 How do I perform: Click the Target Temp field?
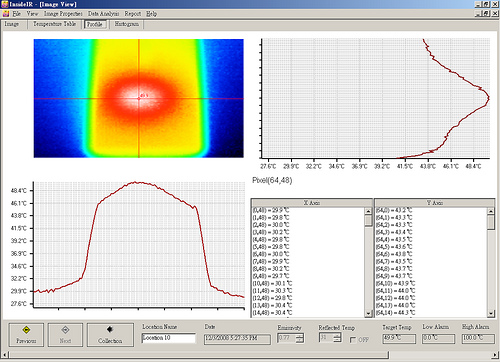tap(399, 339)
